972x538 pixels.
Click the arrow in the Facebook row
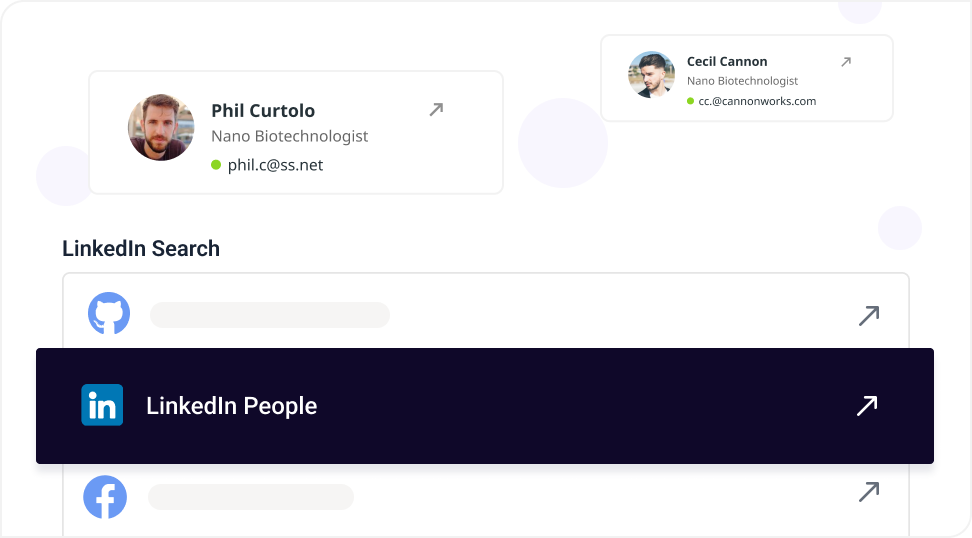pos(868,491)
